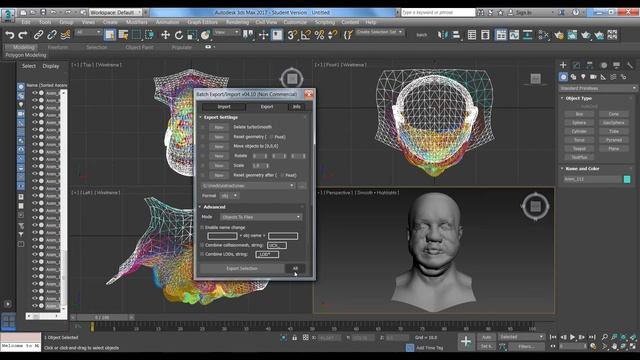The image size is (640, 360).
Task: Toggle the Angle Snap icon
Action: tap(306, 35)
